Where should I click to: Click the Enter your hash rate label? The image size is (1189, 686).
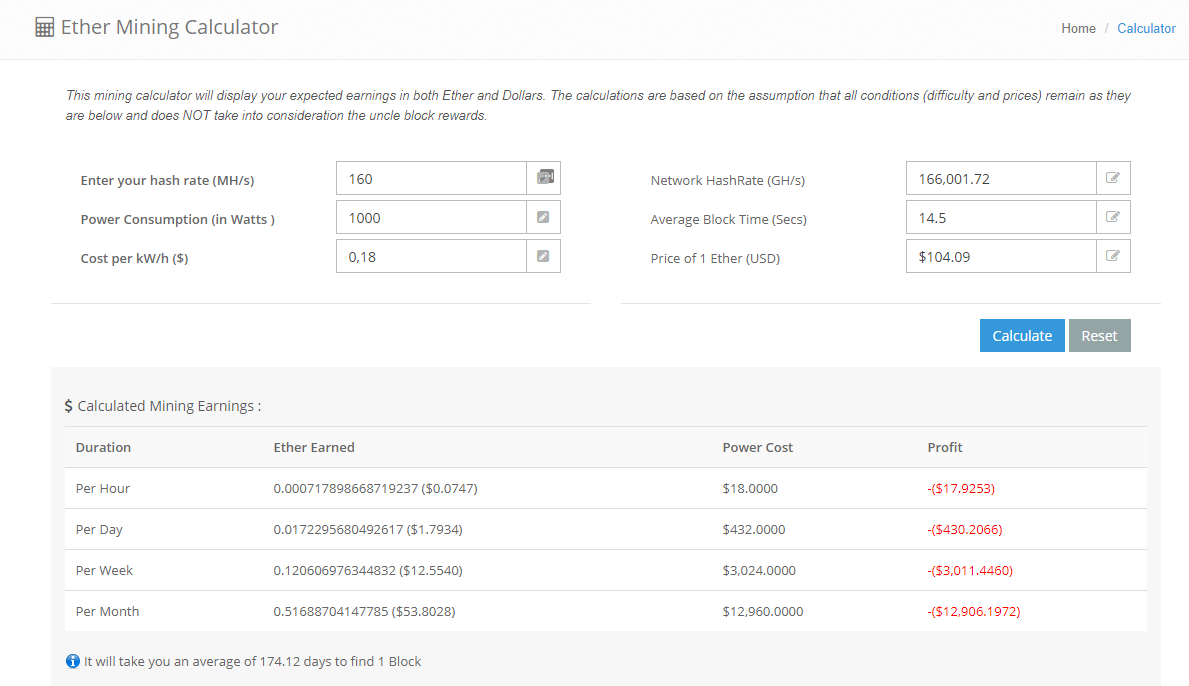[x=167, y=180]
